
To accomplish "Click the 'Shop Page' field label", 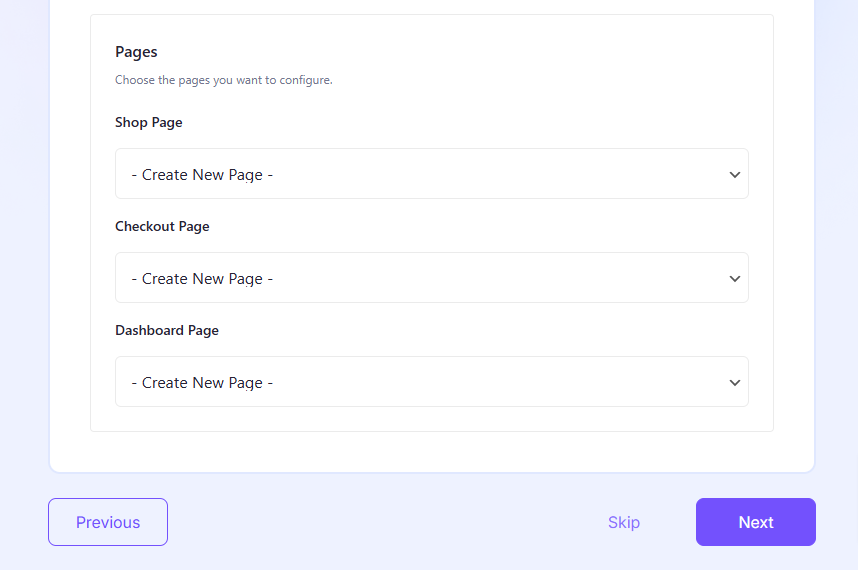I will point(149,123).
